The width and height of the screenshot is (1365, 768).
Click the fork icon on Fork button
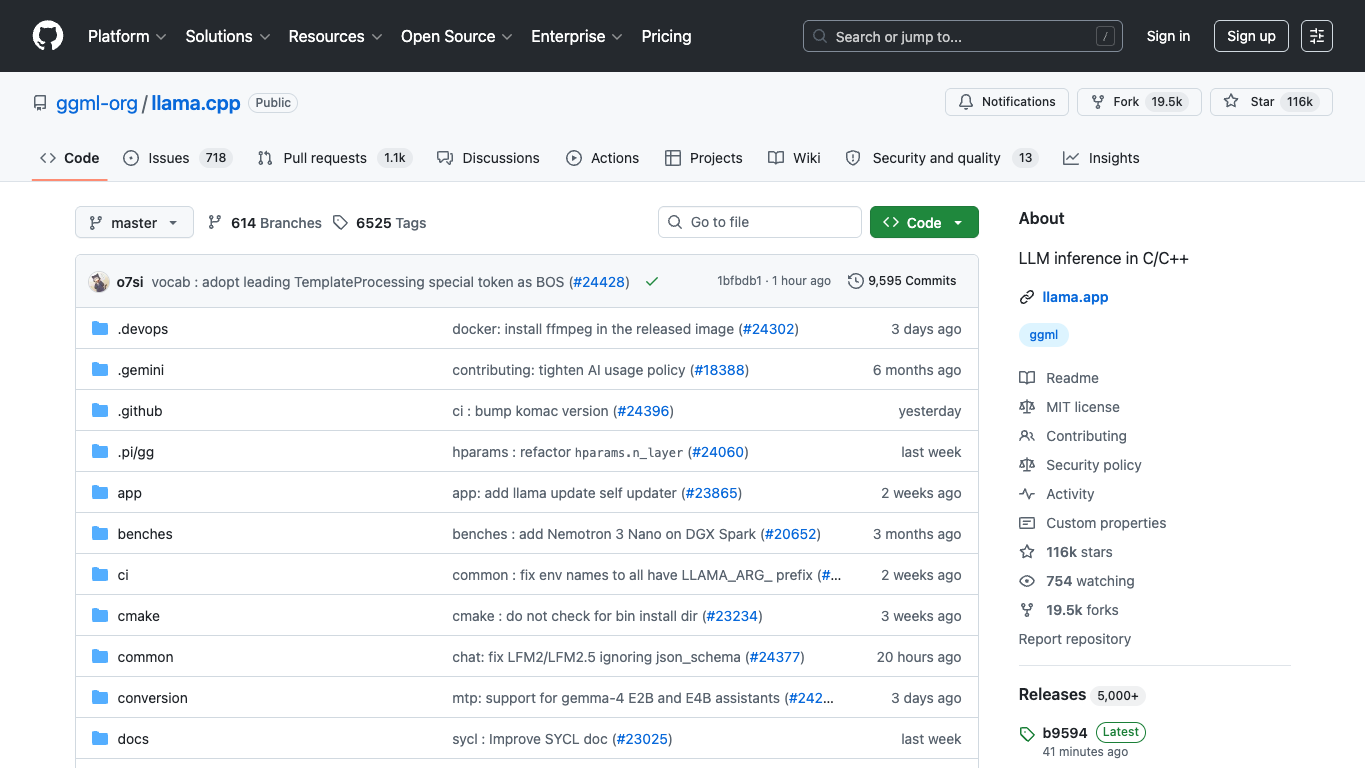click(1098, 102)
